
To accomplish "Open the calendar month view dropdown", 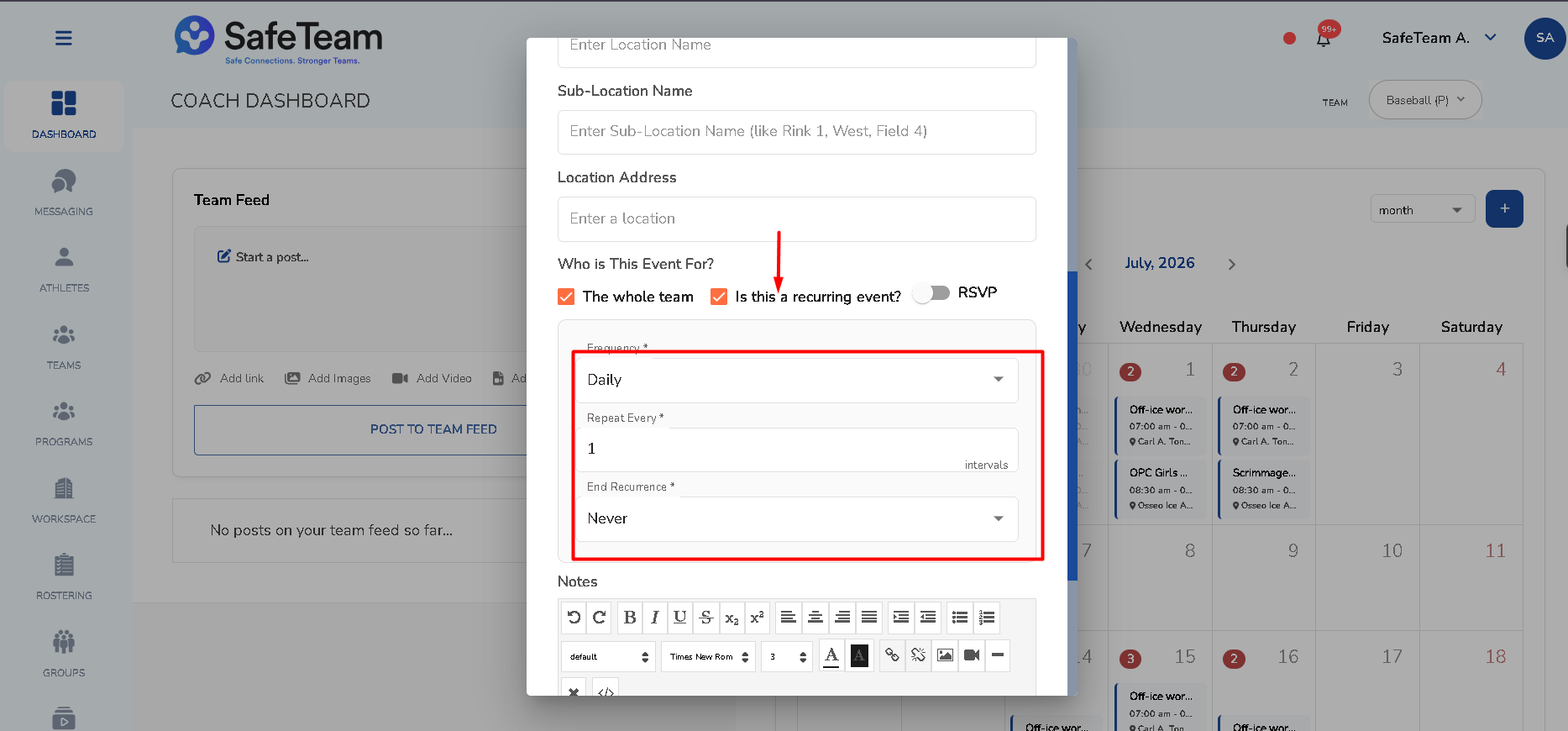I will tap(1422, 210).
